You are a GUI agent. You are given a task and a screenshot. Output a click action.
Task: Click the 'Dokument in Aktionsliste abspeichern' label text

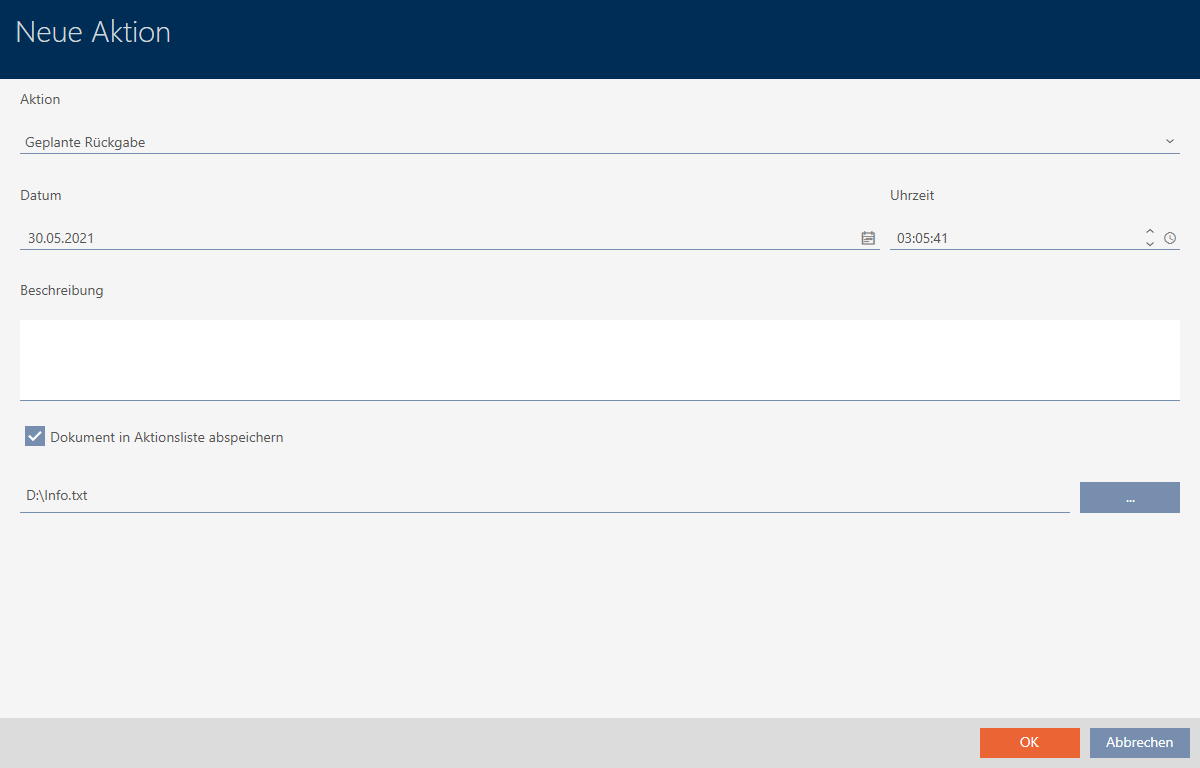167,437
